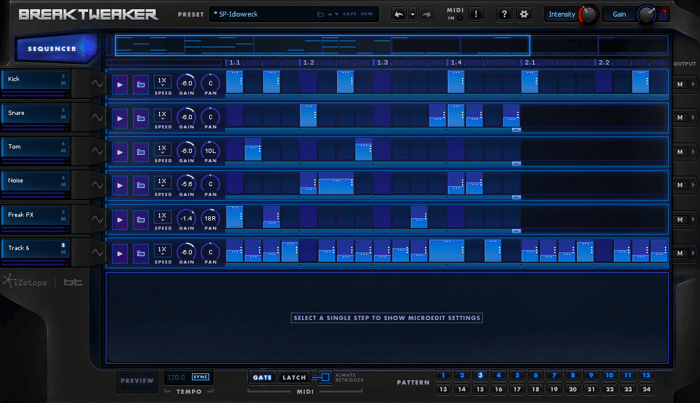Viewport: 700px width, 403px height.
Task: Click preset NEW button
Action: [367, 14]
